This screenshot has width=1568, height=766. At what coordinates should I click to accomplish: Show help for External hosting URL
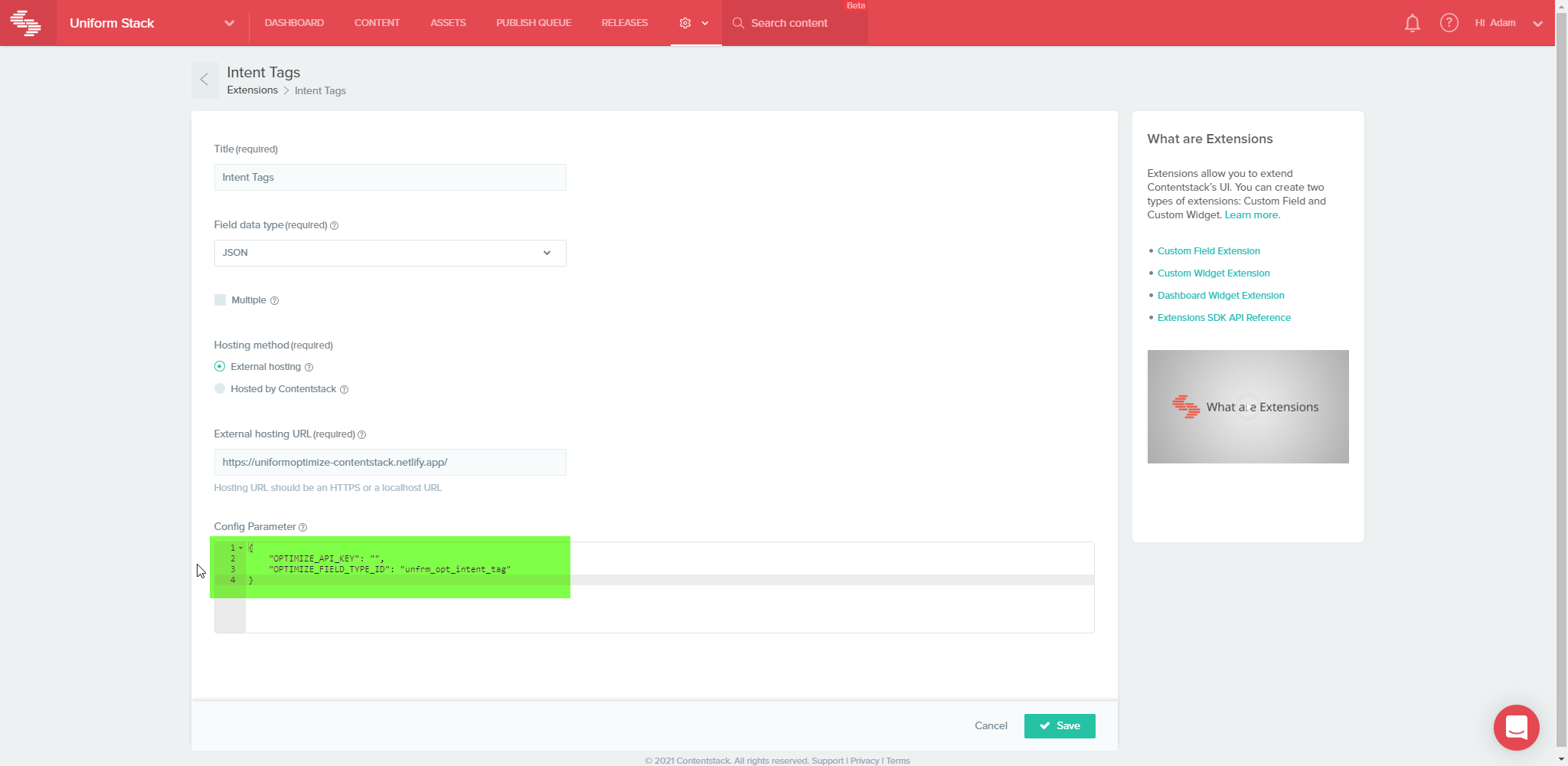361,434
